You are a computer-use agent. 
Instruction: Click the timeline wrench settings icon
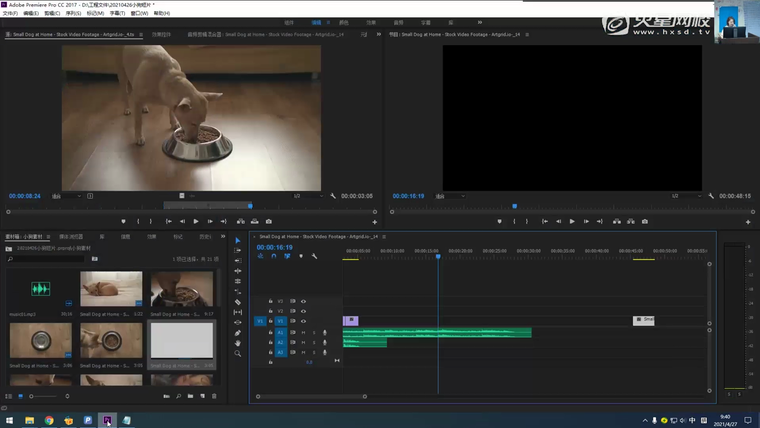pyautogui.click(x=314, y=256)
